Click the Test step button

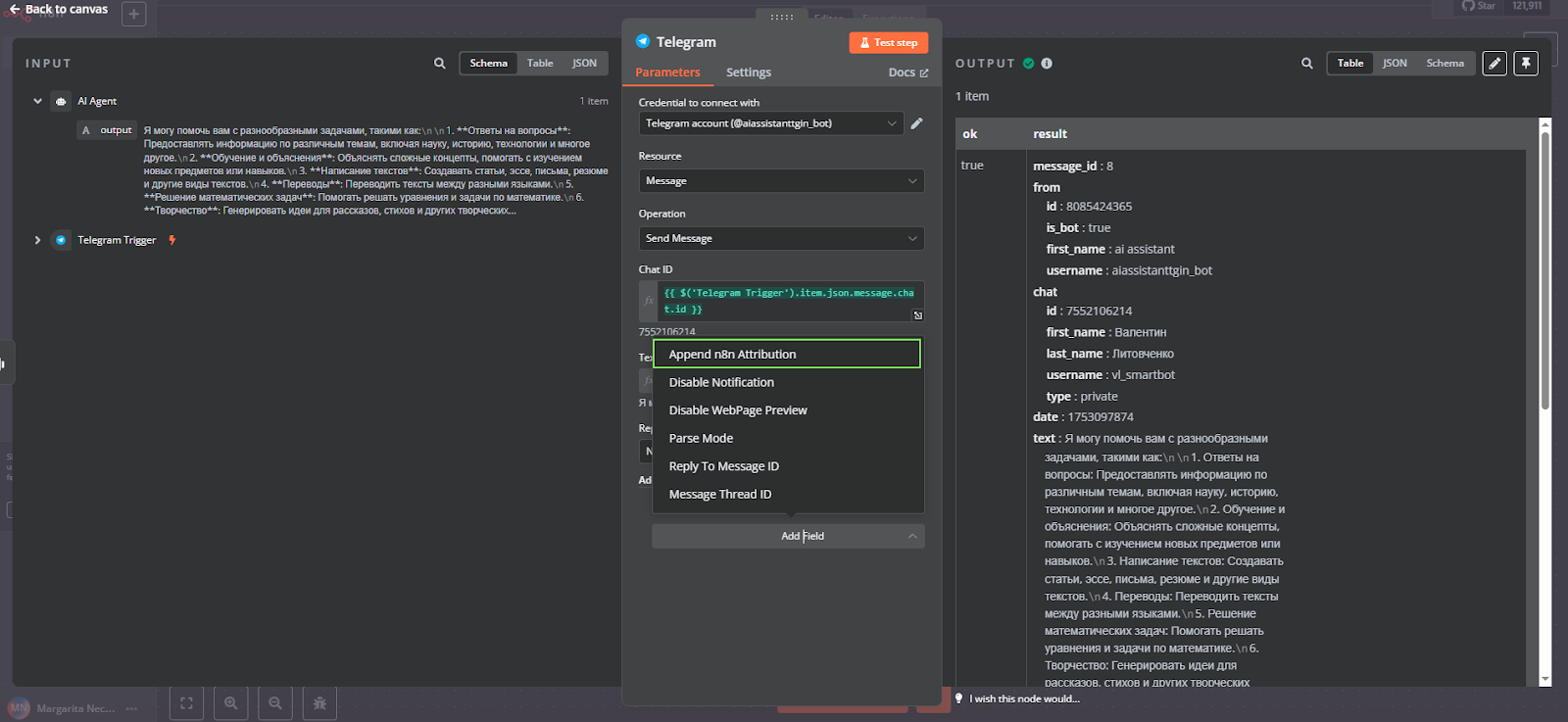coord(888,42)
